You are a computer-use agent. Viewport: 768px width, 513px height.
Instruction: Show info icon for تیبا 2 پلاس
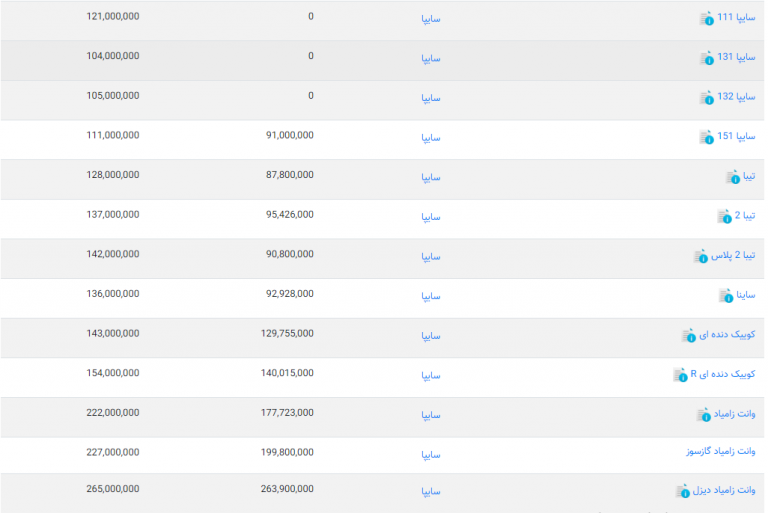(x=701, y=256)
